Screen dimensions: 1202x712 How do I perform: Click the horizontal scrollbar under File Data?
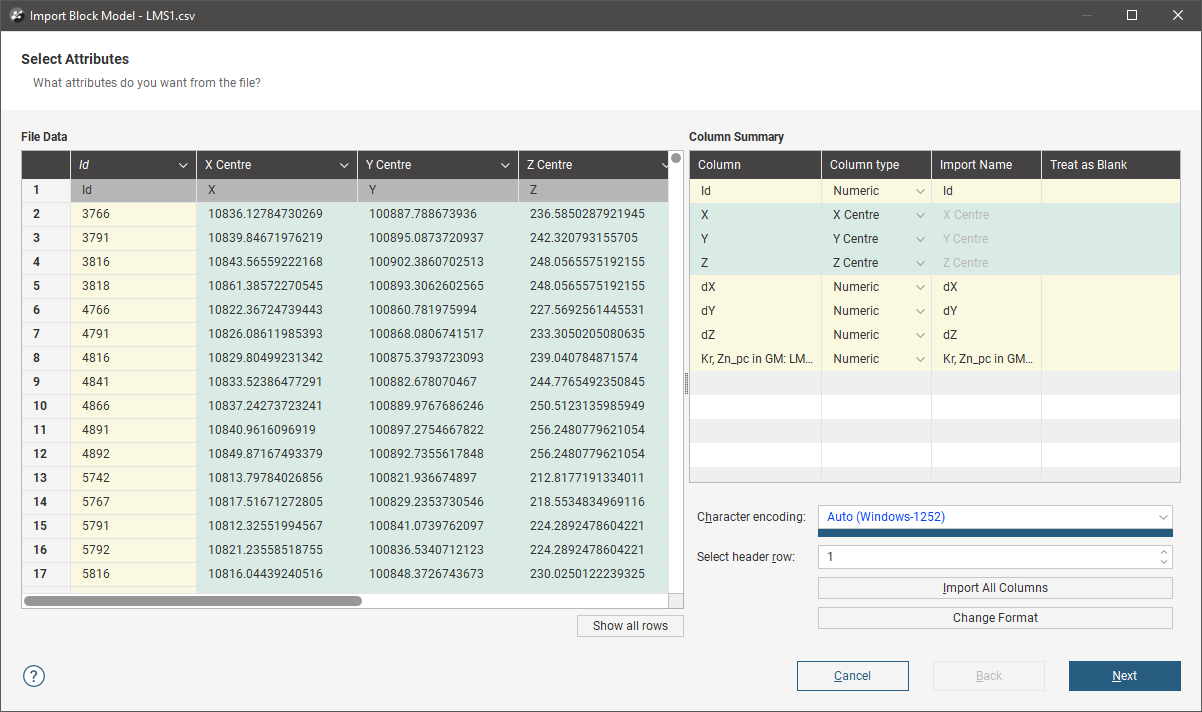click(x=193, y=601)
